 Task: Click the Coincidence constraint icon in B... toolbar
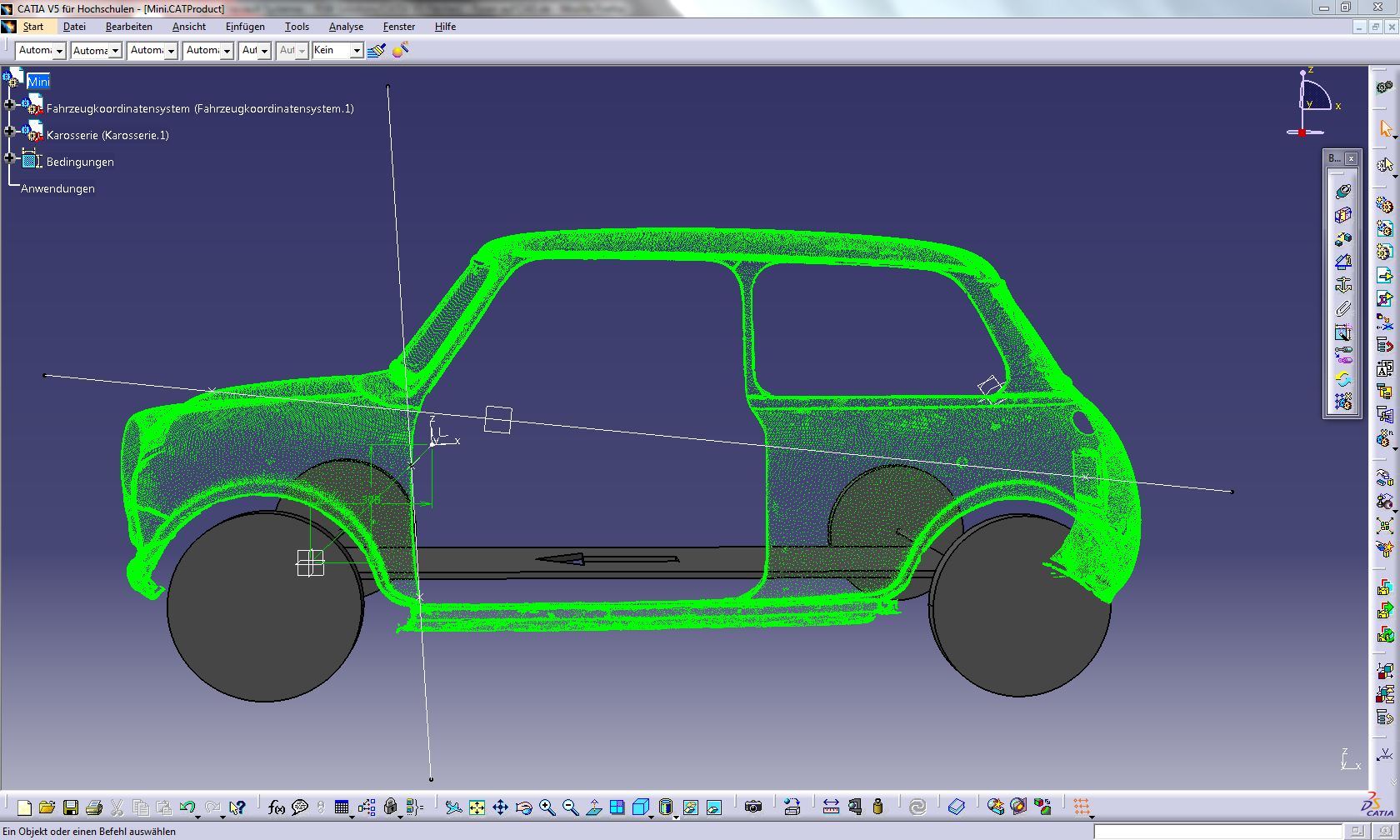click(x=1342, y=192)
